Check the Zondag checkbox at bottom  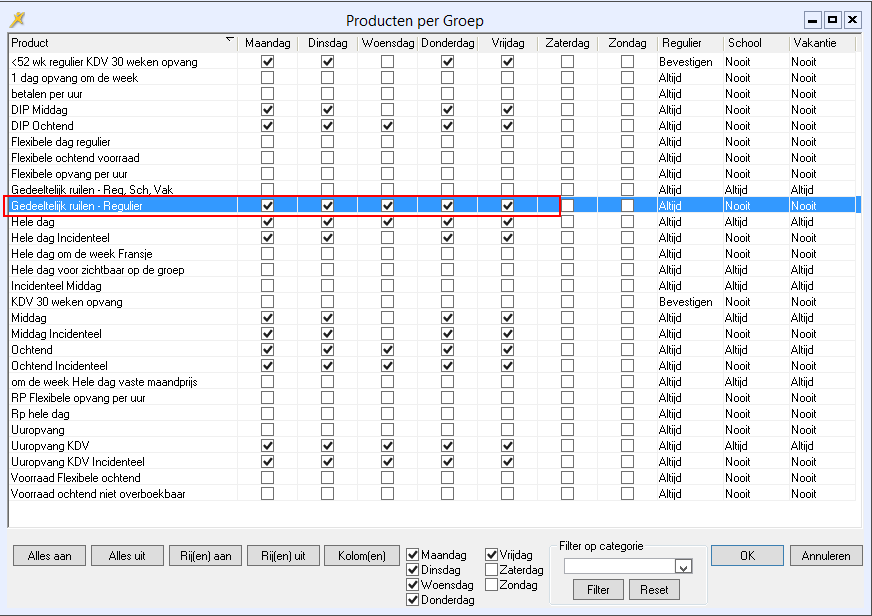[492, 585]
